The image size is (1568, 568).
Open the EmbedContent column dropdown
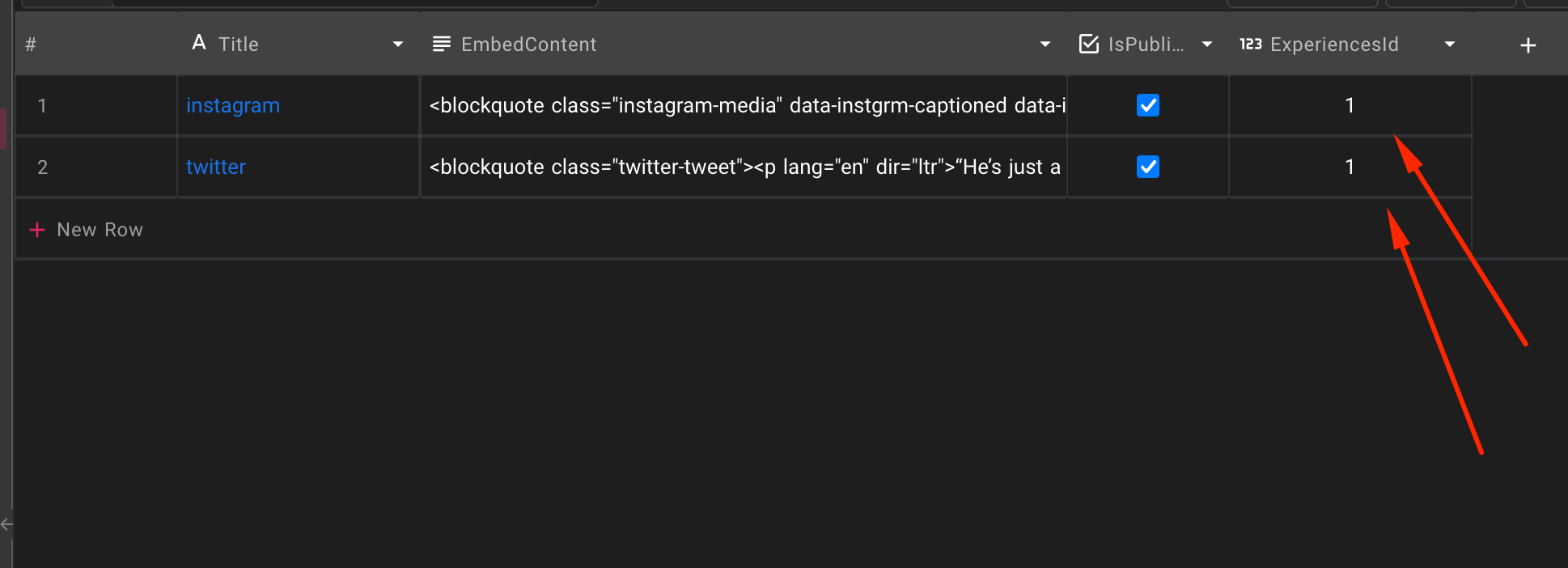tap(1045, 44)
